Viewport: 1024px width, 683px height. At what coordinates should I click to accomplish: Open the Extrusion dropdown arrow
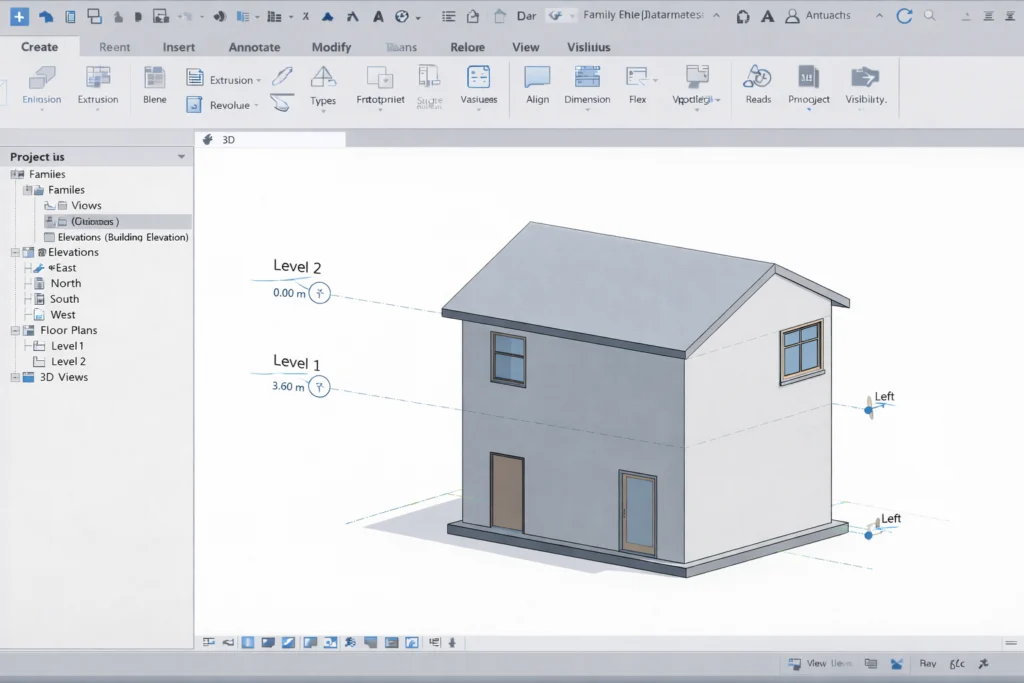point(257,79)
